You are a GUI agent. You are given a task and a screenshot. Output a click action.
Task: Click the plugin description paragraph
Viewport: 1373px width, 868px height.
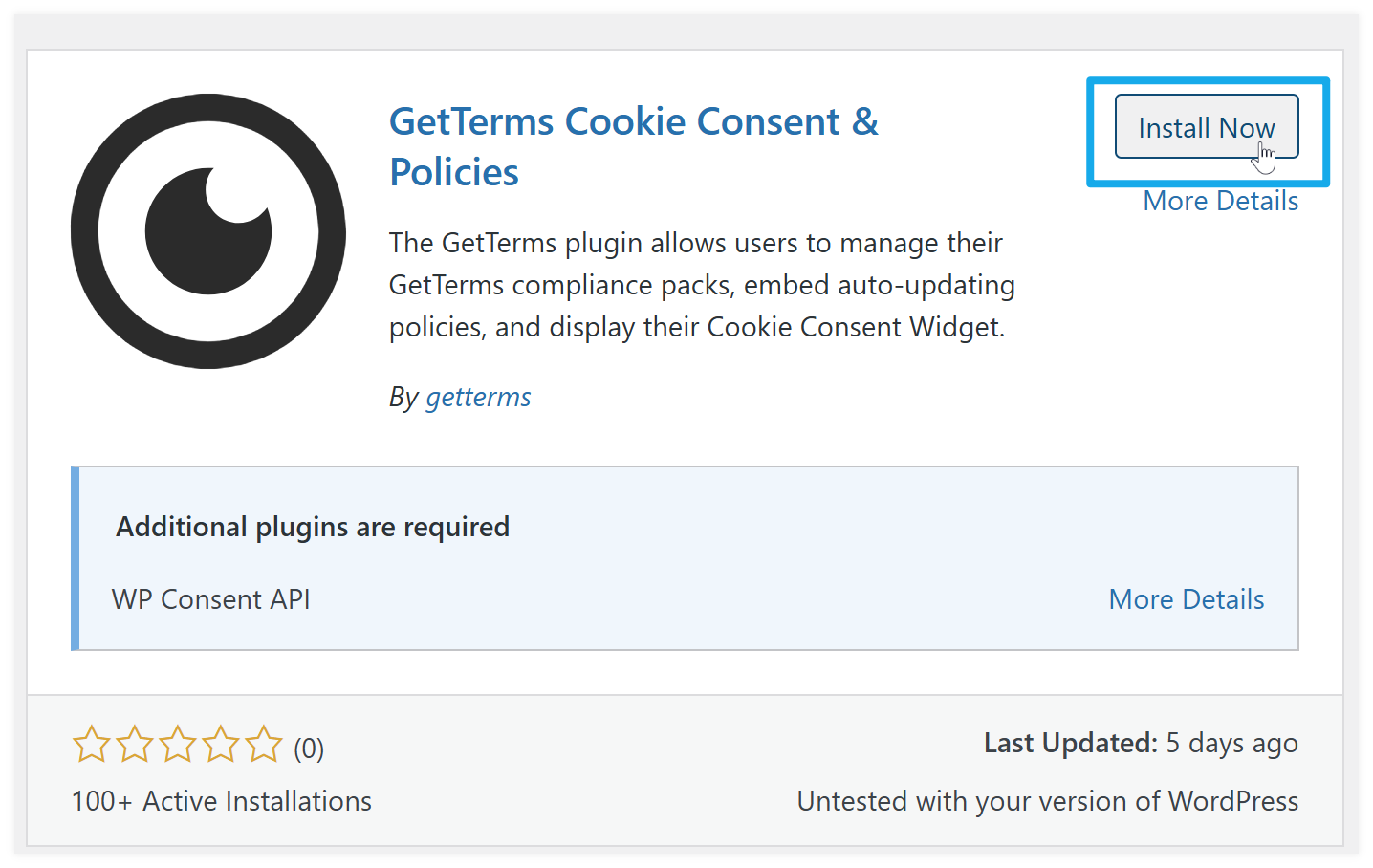pyautogui.click(x=701, y=285)
